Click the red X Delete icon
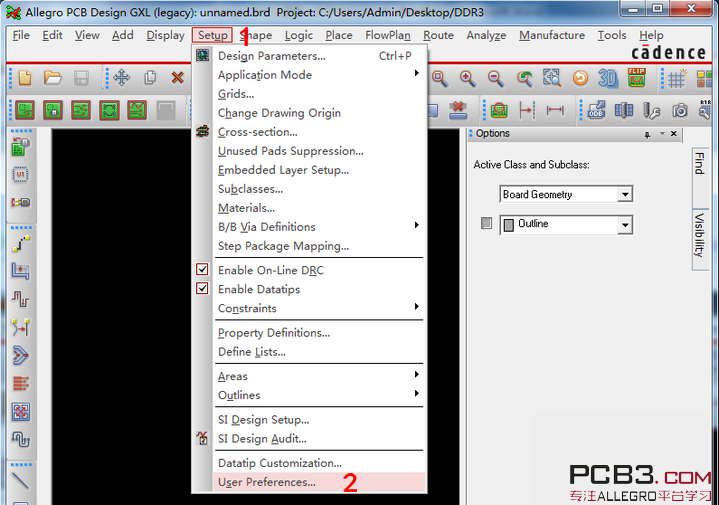Viewport: 719px width, 505px height. (177, 78)
